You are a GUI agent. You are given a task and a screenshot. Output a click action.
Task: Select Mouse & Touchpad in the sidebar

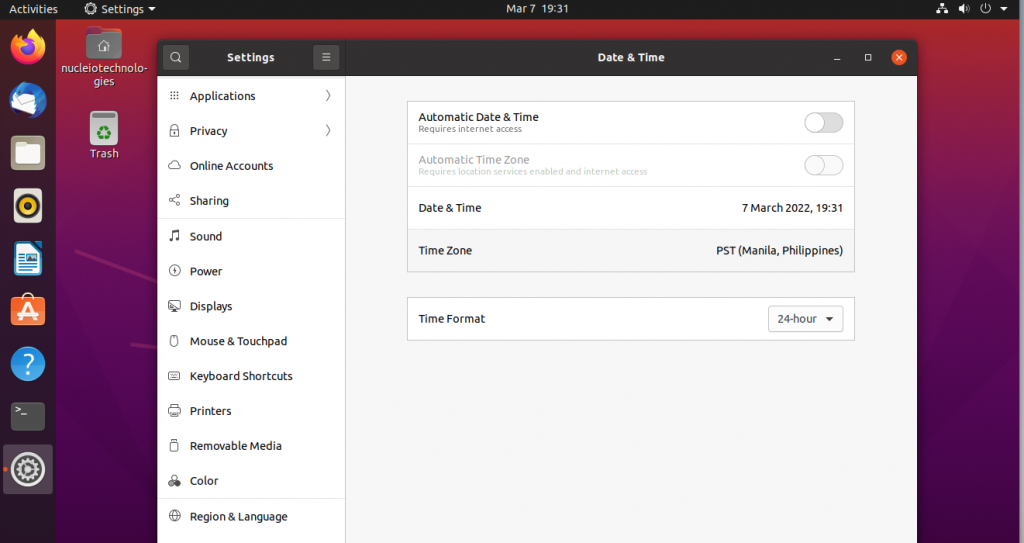[x=251, y=341]
